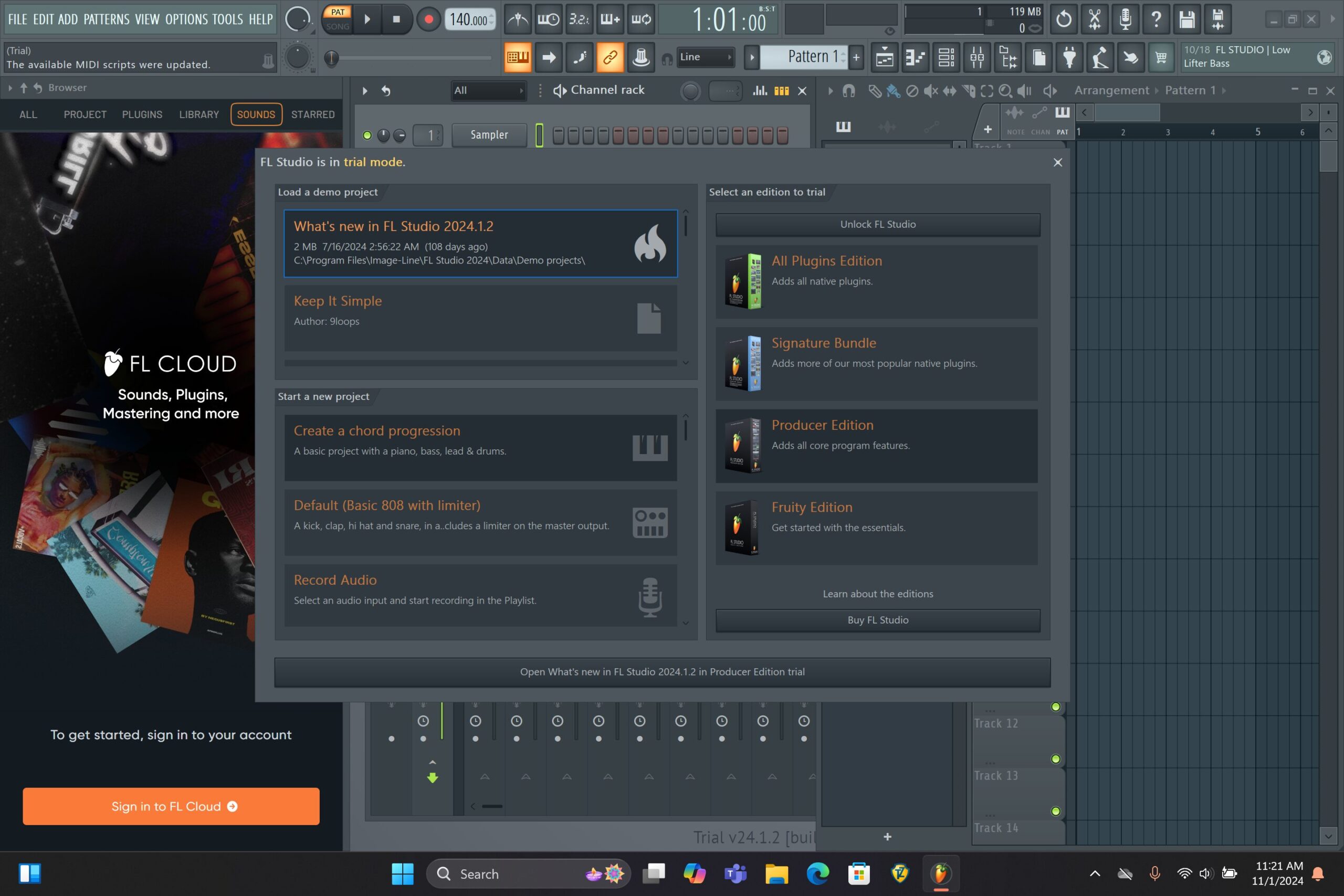1344x896 pixels.
Task: Toggle playlist magnet snap icon
Action: [x=848, y=90]
